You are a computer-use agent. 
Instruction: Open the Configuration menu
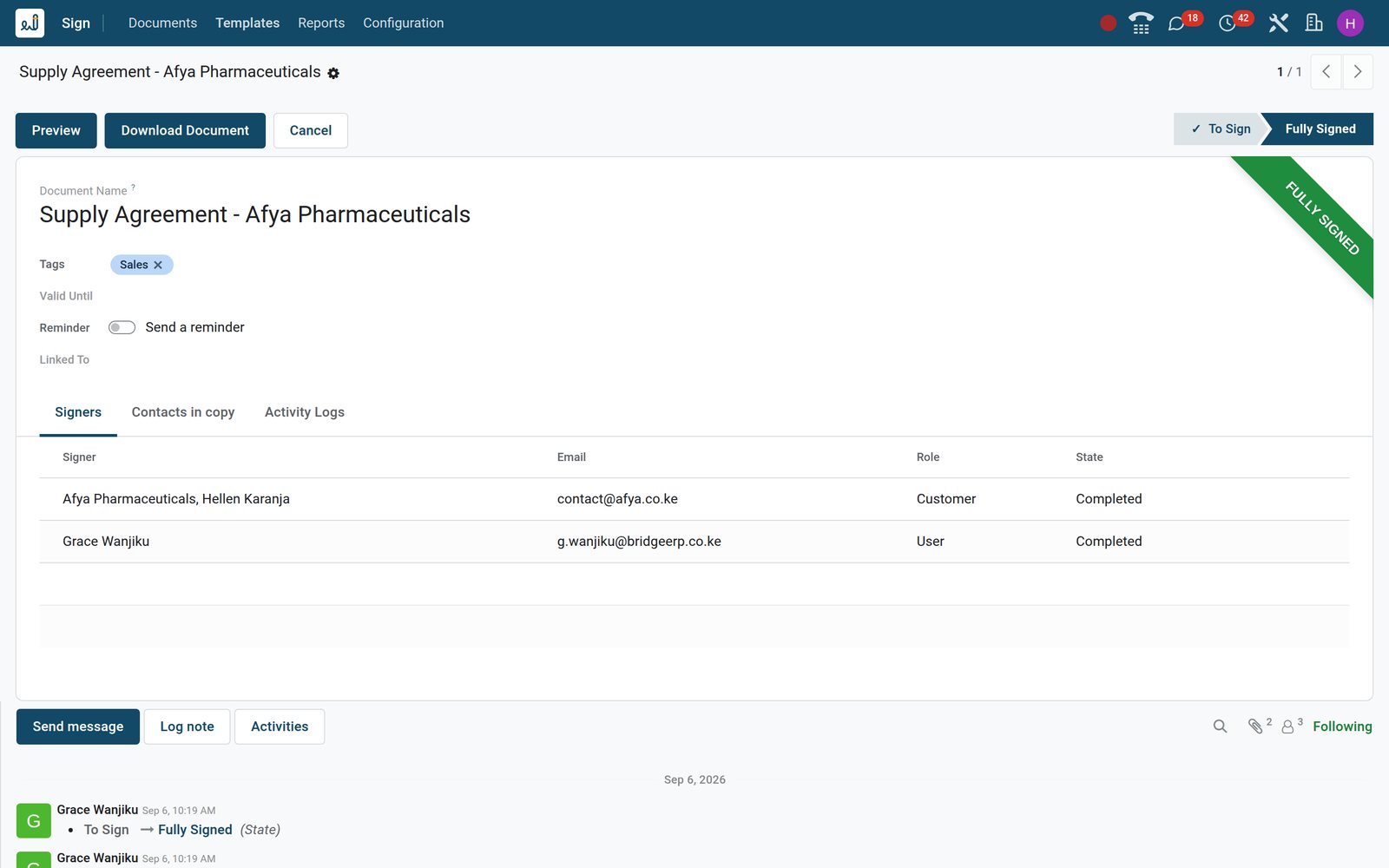tap(403, 23)
